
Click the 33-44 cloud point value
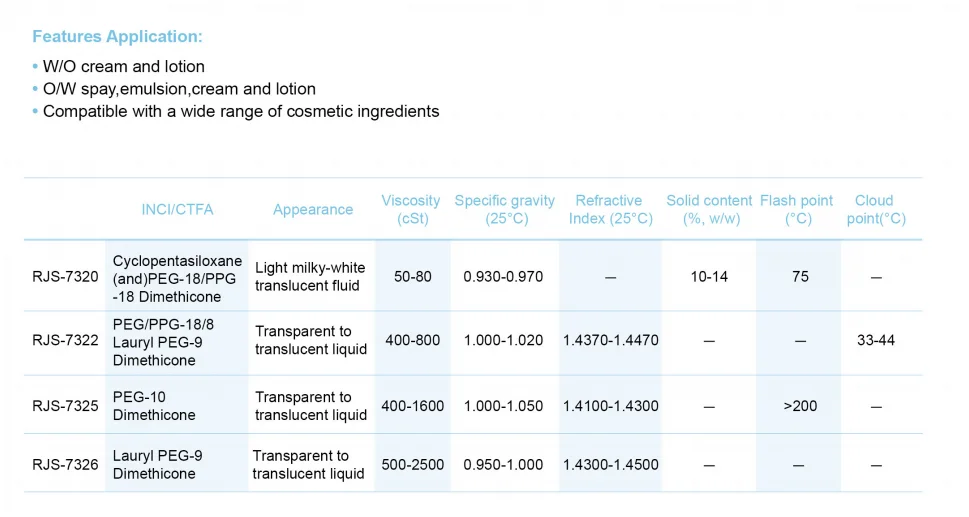[876, 340]
